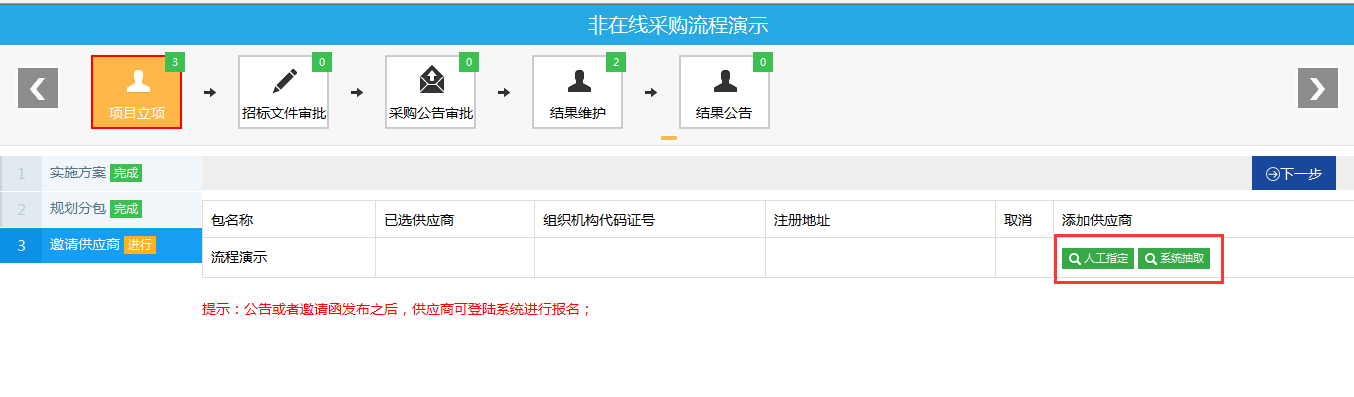
Task: Click the 进行 tag beside 邀请供应商
Action: pos(140,245)
